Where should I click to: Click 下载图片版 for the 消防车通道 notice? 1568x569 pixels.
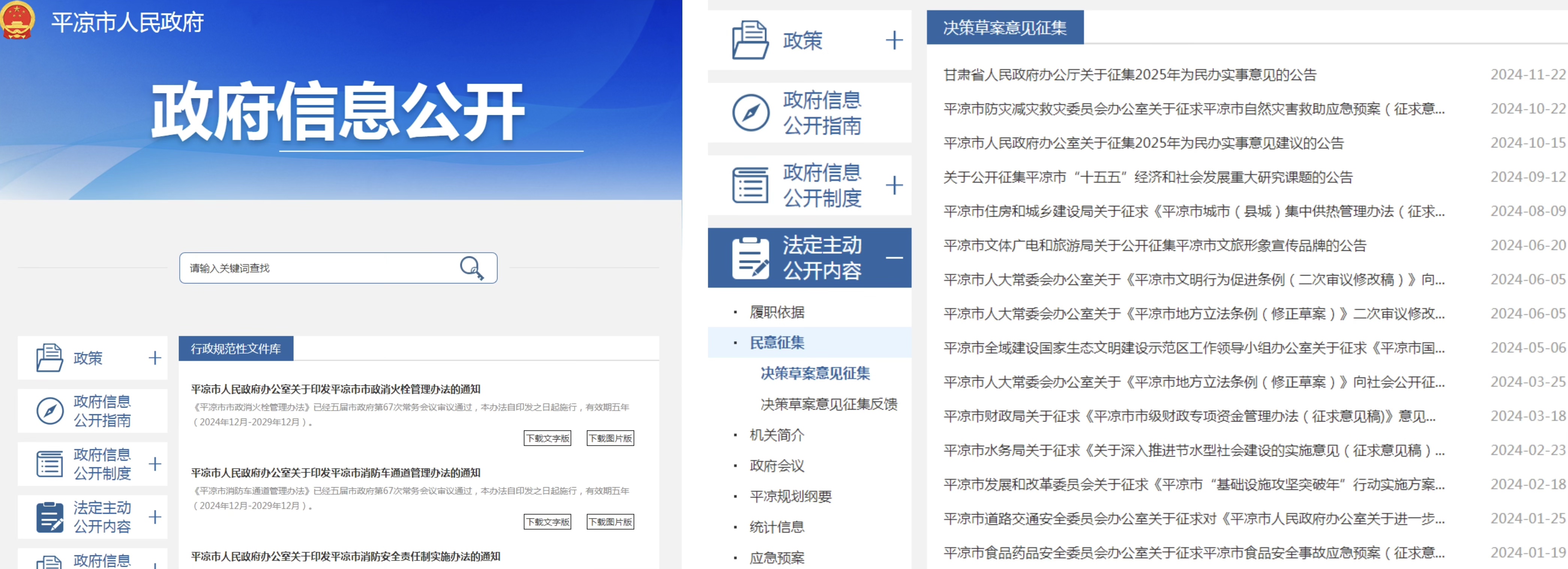(x=611, y=521)
